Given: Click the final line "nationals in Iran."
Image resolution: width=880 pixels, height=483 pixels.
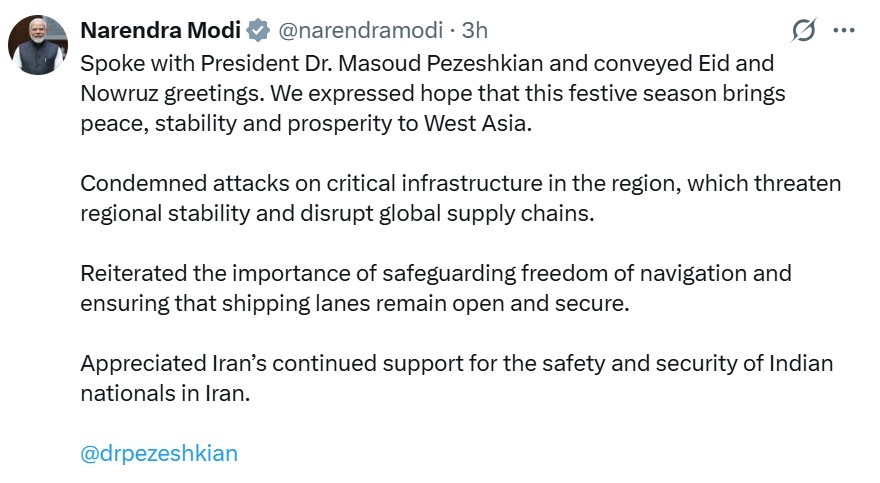Looking at the screenshot, I should [164, 393].
